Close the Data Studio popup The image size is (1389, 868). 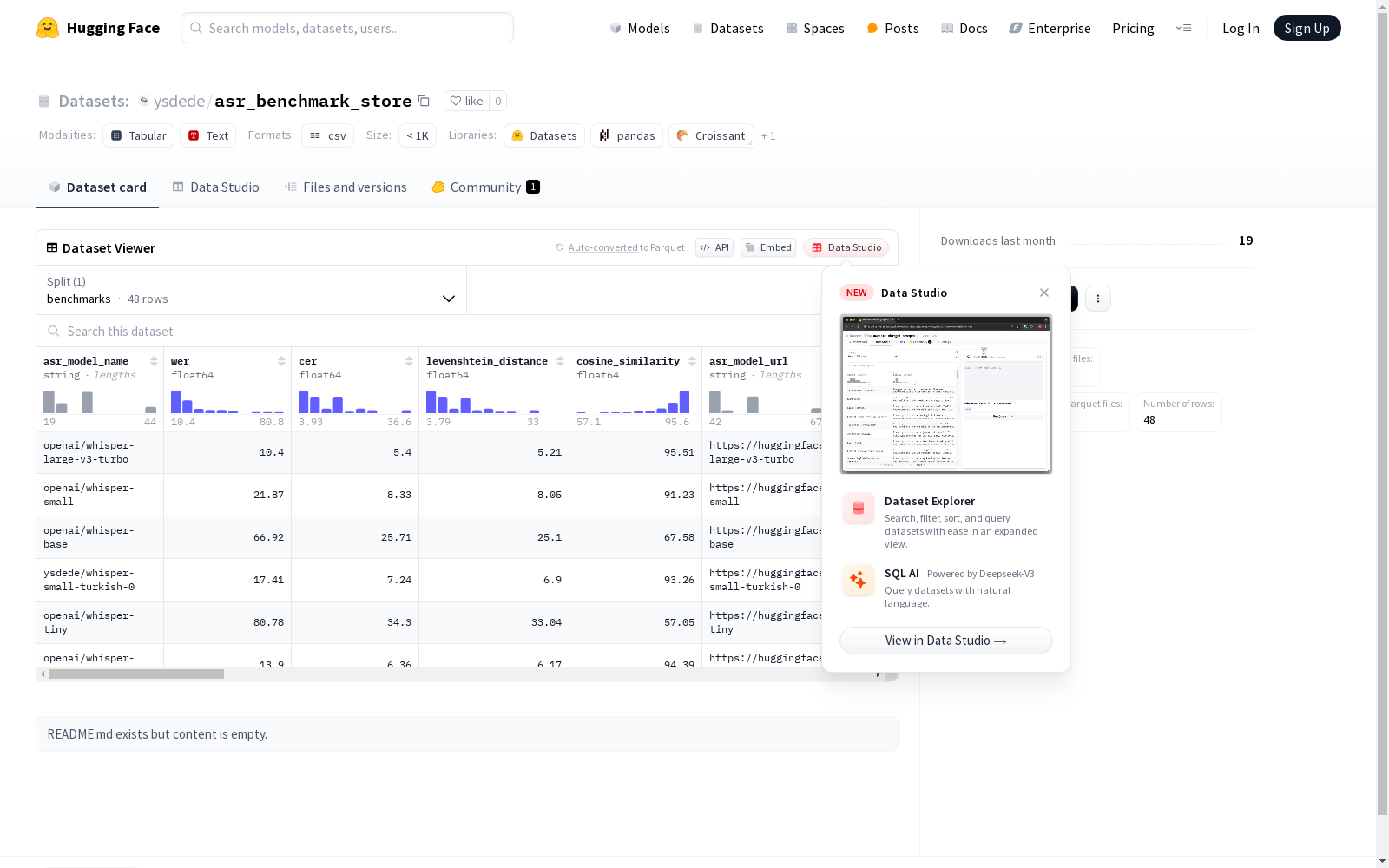[x=1044, y=293]
